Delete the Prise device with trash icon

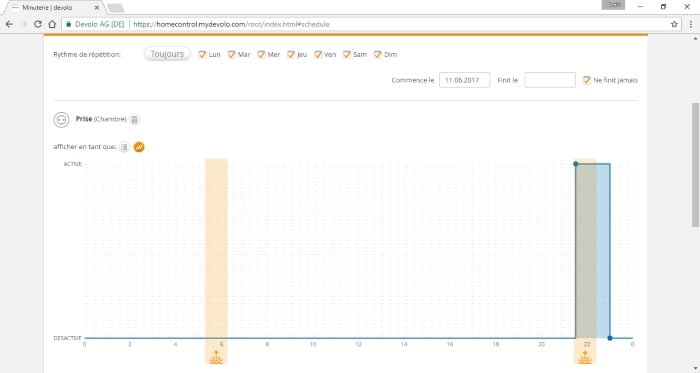134,119
